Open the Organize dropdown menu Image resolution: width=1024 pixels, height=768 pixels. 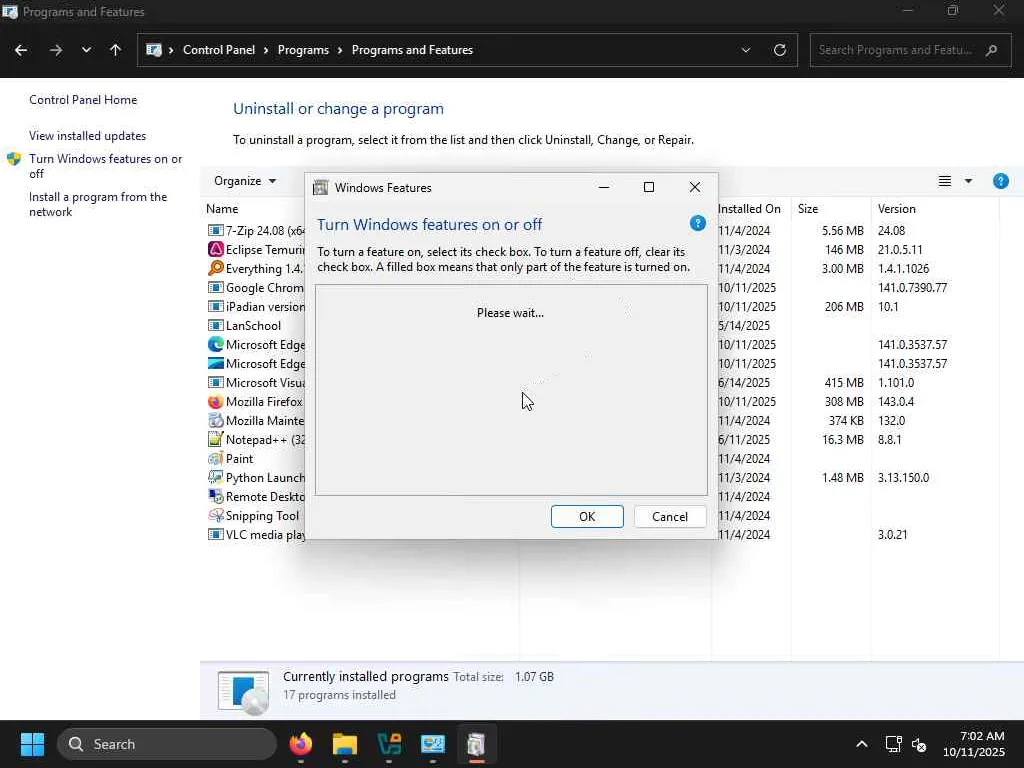pyautogui.click(x=245, y=181)
